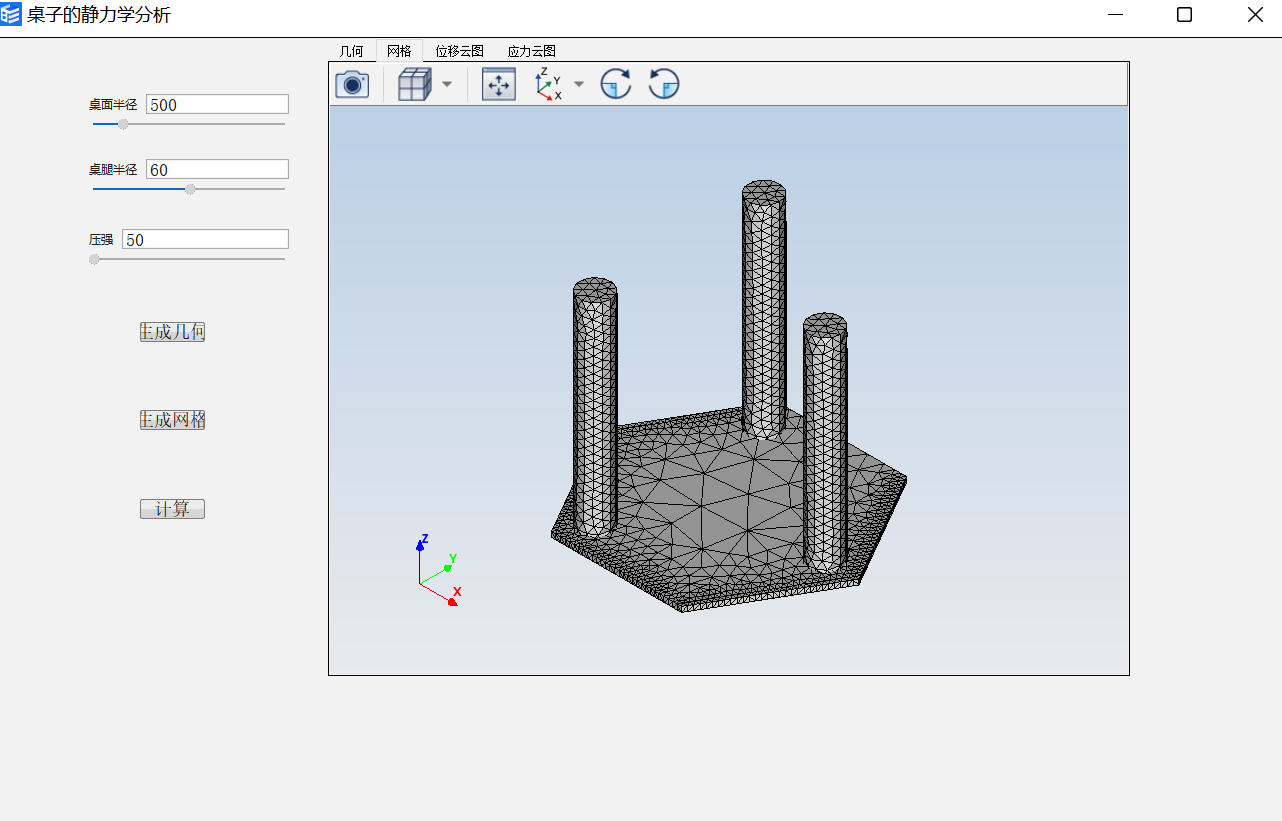Click the XYZ axis triad in viewport
1282x821 pixels.
pos(438,571)
